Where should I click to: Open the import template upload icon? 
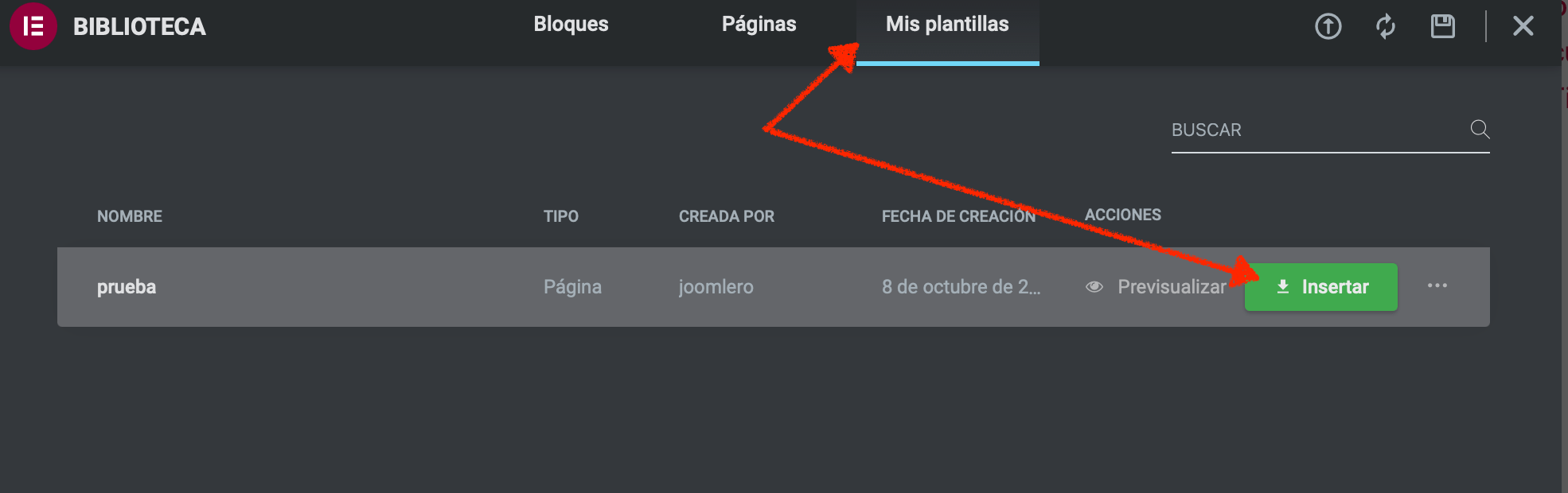pos(1328,26)
